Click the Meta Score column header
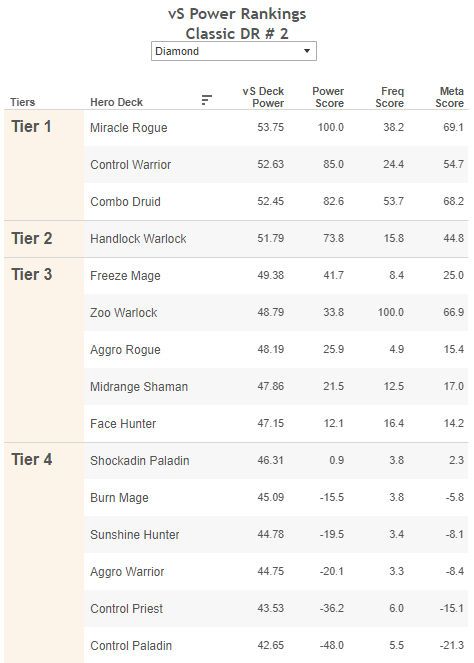 click(449, 97)
